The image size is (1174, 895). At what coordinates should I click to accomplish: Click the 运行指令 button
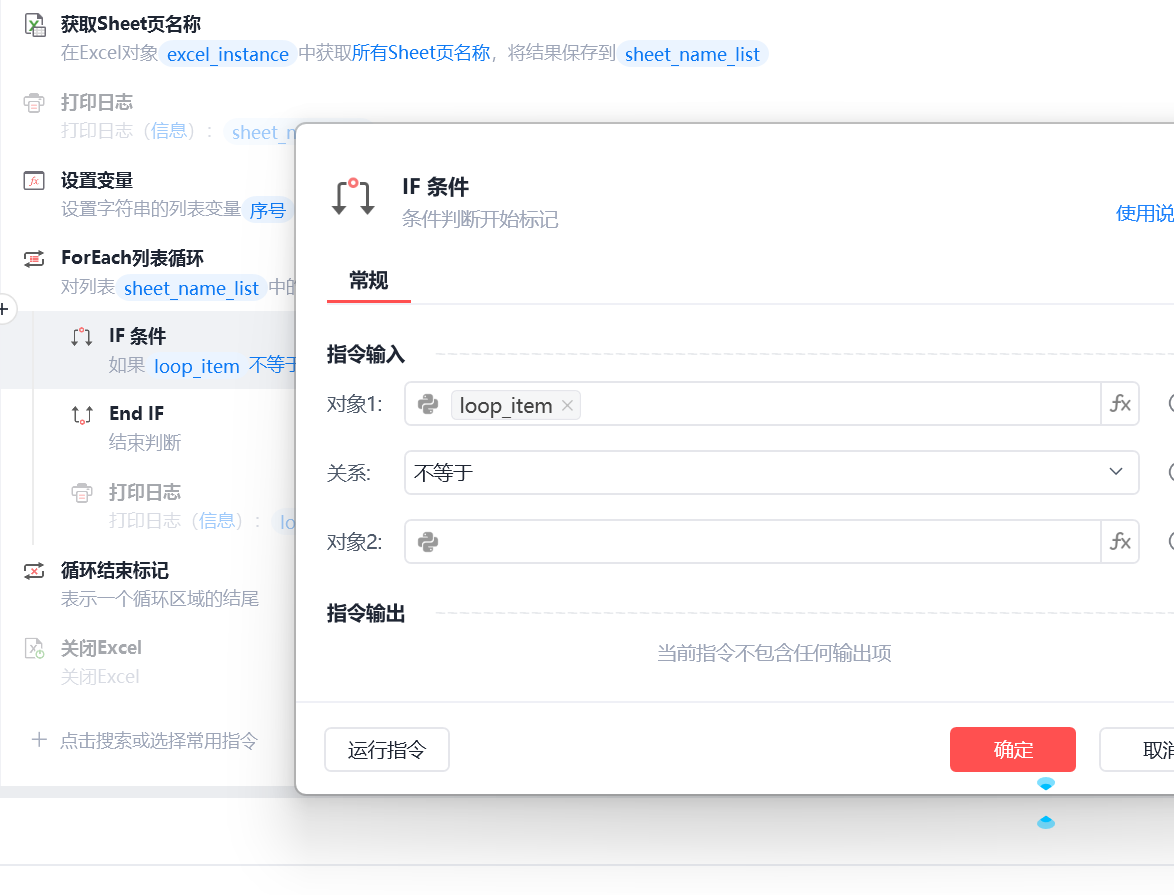pos(386,750)
